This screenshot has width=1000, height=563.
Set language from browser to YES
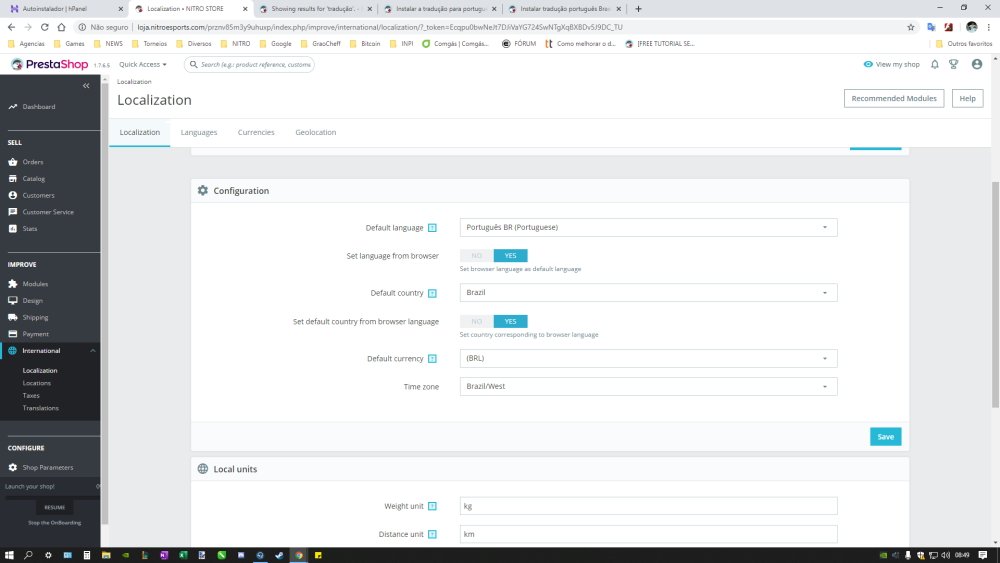[510, 256]
